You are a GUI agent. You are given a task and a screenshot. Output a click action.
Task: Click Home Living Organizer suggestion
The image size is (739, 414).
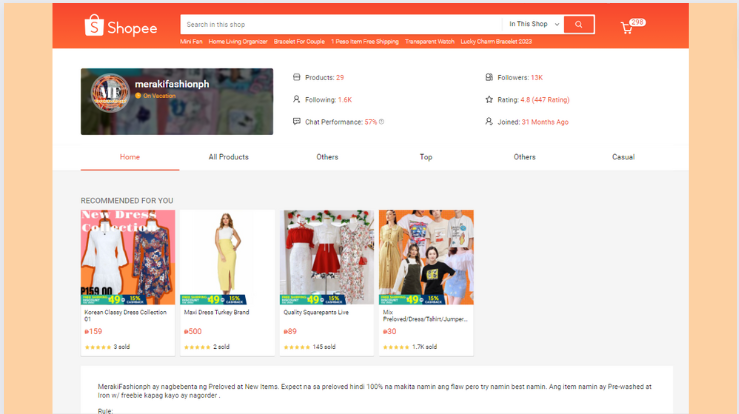(x=238, y=41)
